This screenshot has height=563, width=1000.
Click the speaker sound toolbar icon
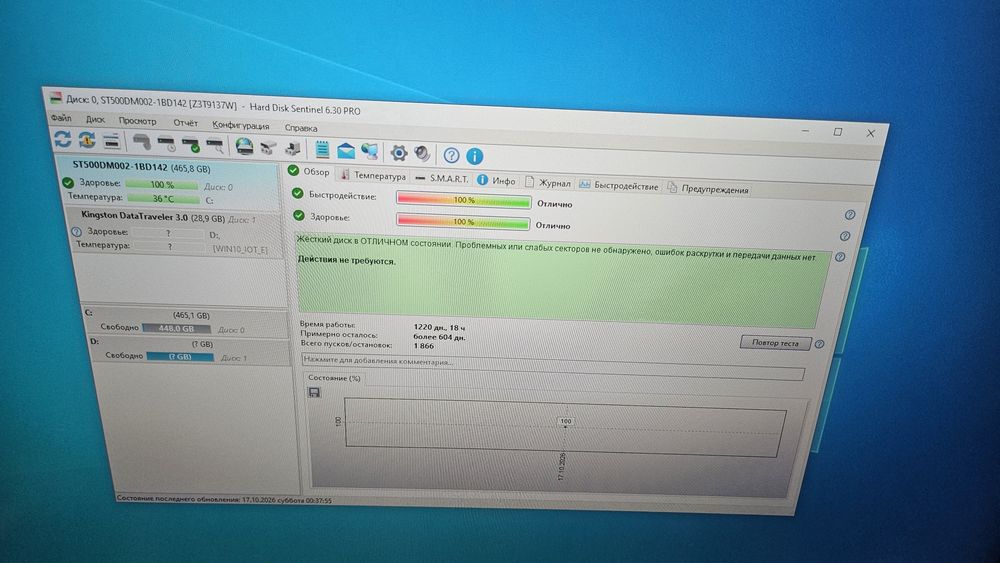(x=422, y=154)
